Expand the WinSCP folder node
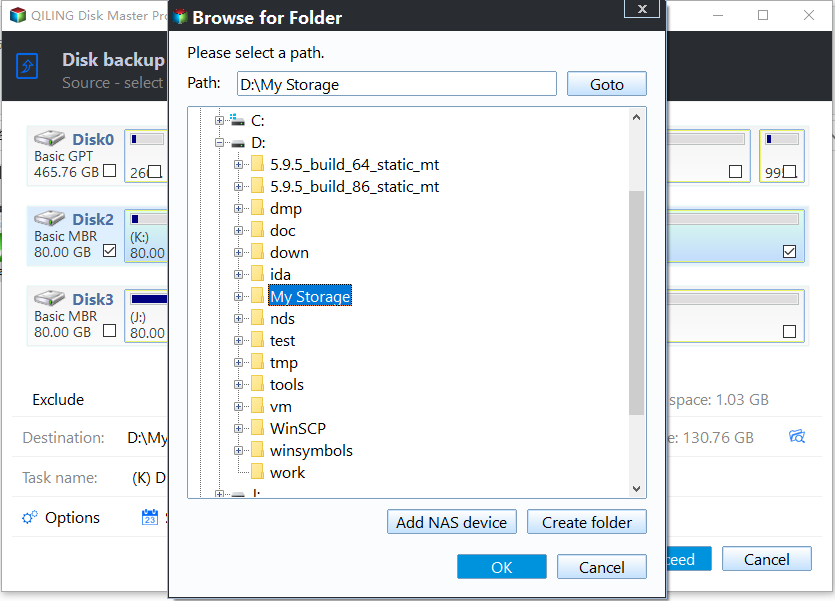Image resolution: width=835 pixels, height=601 pixels. pyautogui.click(x=238, y=429)
